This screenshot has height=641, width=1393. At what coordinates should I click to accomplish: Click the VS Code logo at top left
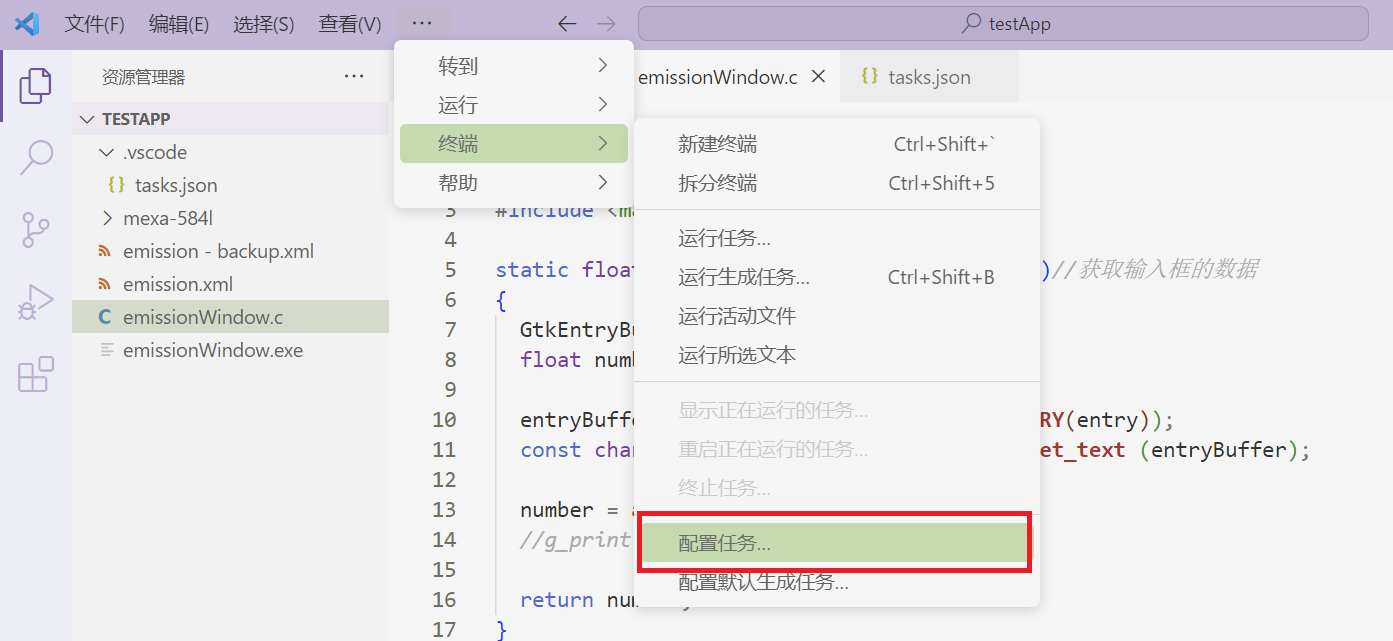26,23
